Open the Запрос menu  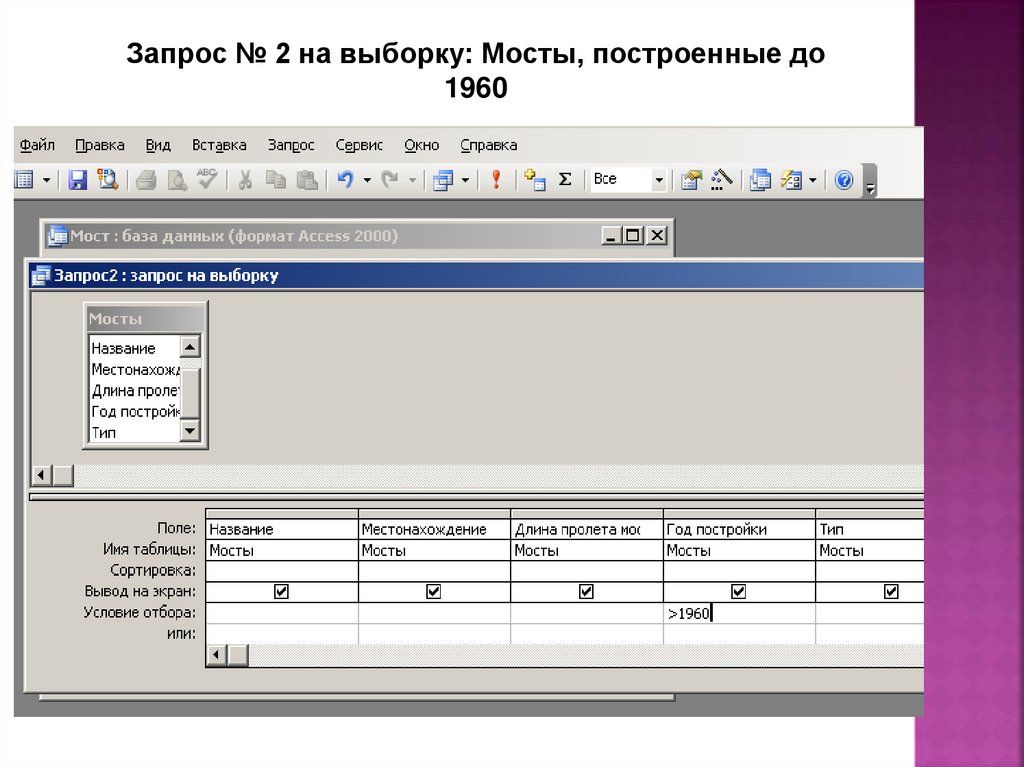pyautogui.click(x=290, y=145)
